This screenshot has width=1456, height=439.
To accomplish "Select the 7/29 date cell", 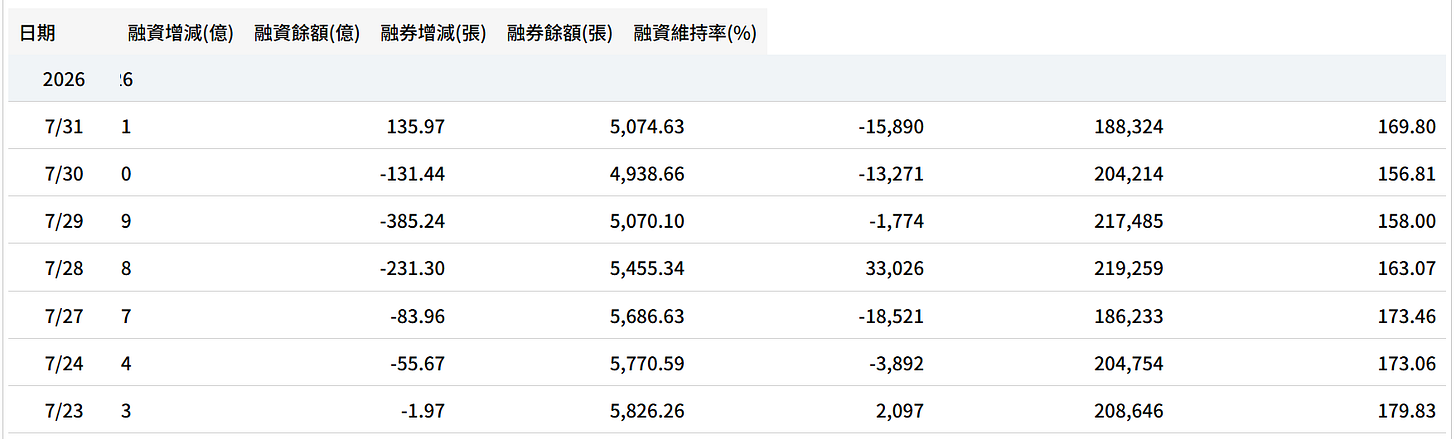I will coord(64,221).
